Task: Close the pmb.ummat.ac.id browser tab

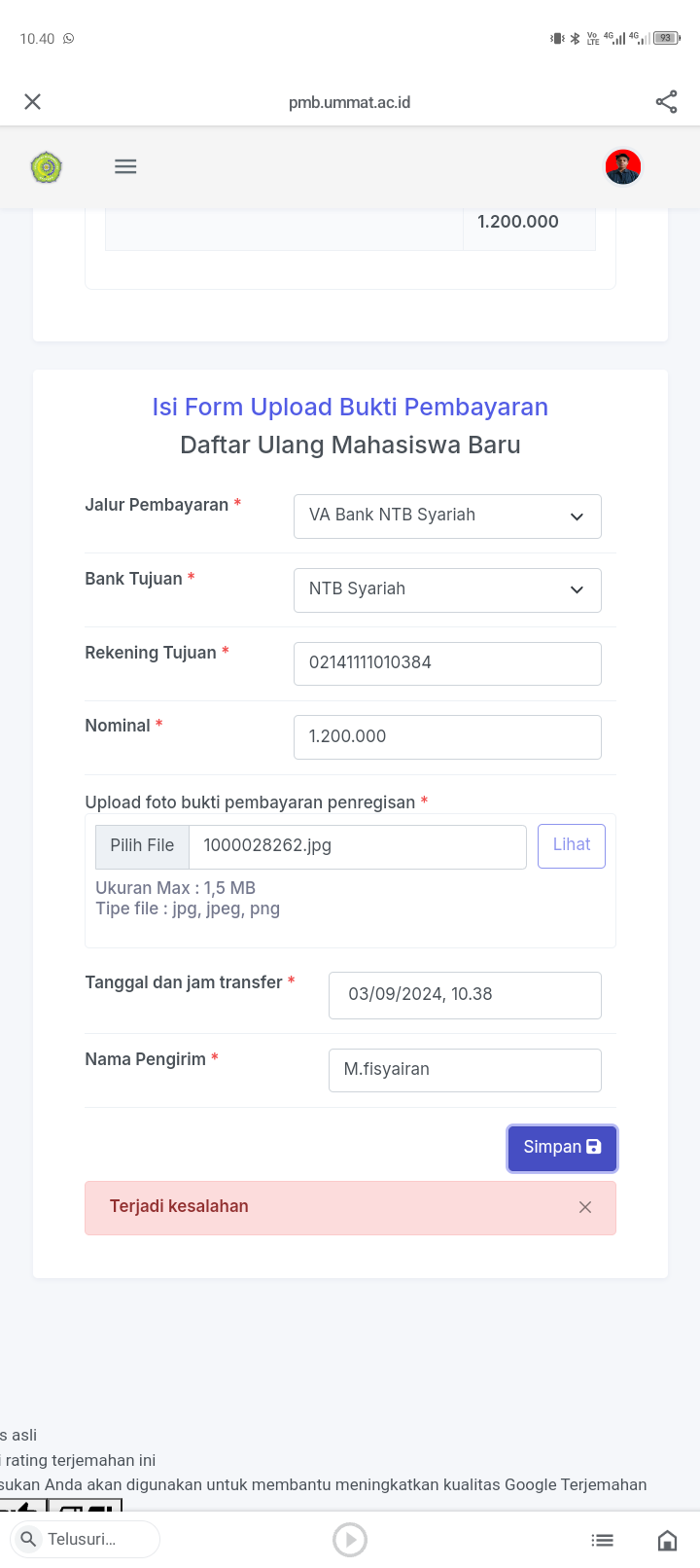Action: [x=32, y=102]
